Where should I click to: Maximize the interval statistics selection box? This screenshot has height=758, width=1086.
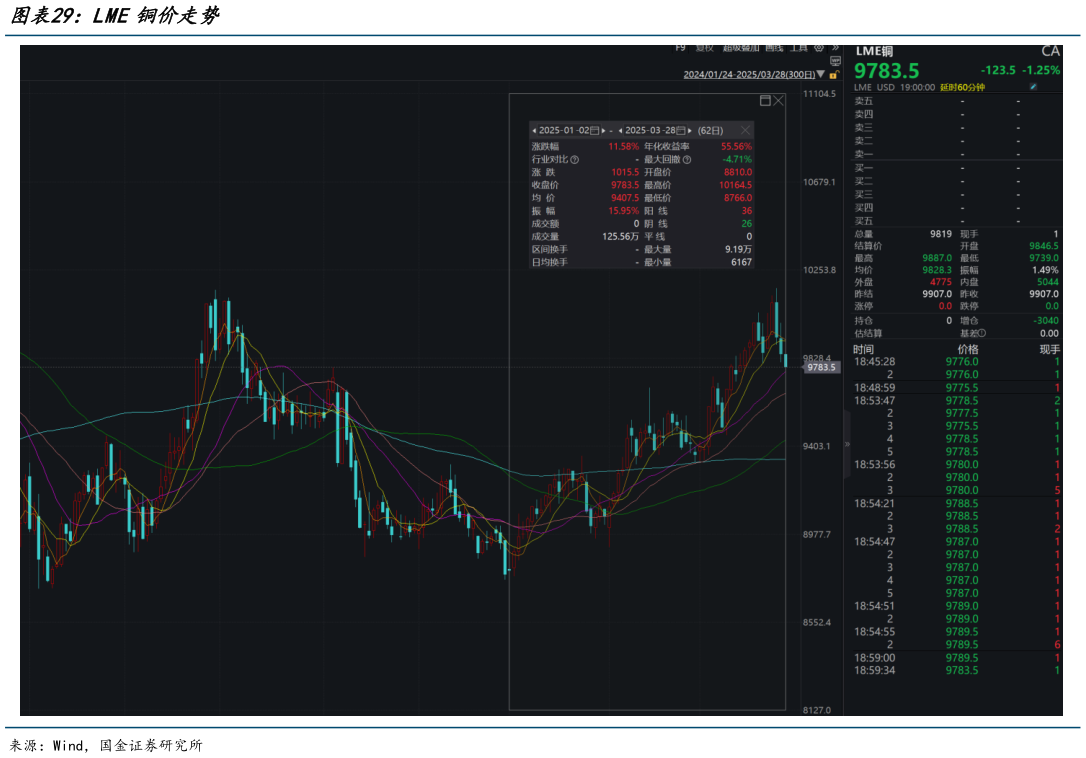point(766,100)
